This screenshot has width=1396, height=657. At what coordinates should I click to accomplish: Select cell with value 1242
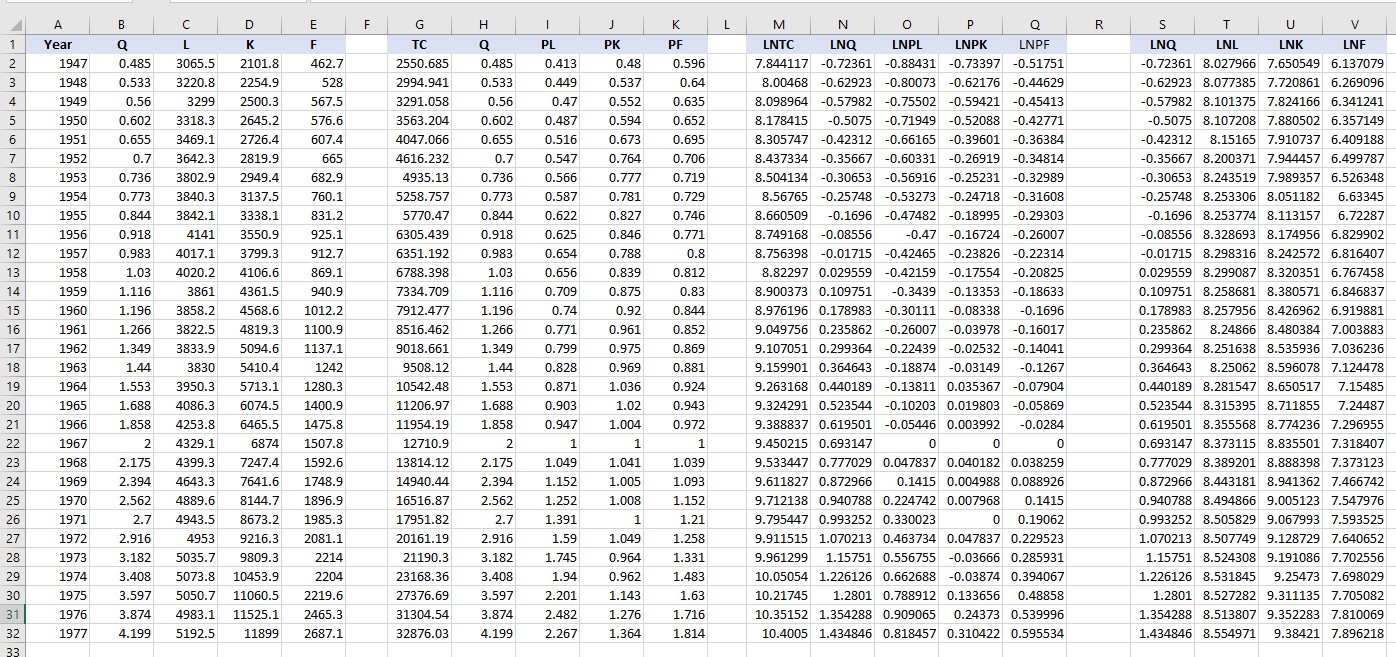314,367
